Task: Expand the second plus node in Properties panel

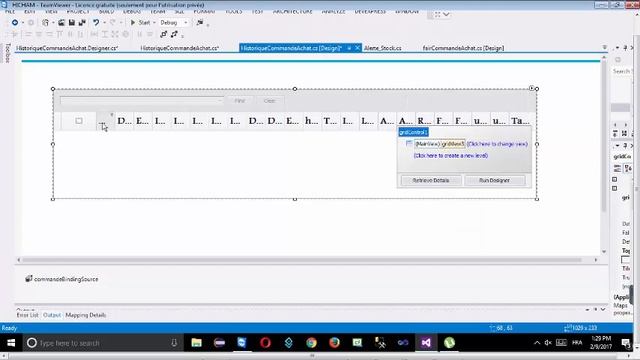Action: click(x=615, y=189)
